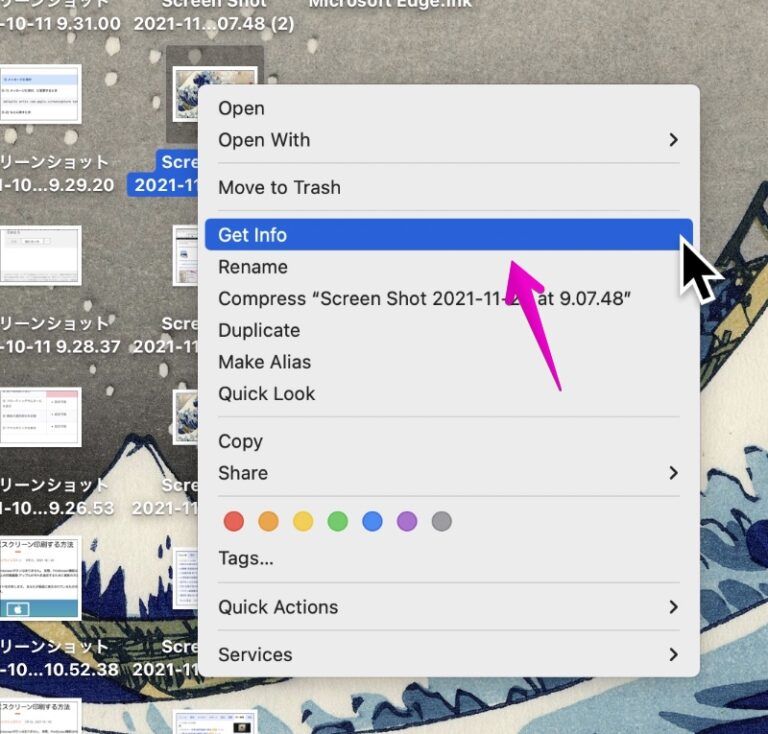Click the file name ending 07.48 (2)

tap(214, 23)
